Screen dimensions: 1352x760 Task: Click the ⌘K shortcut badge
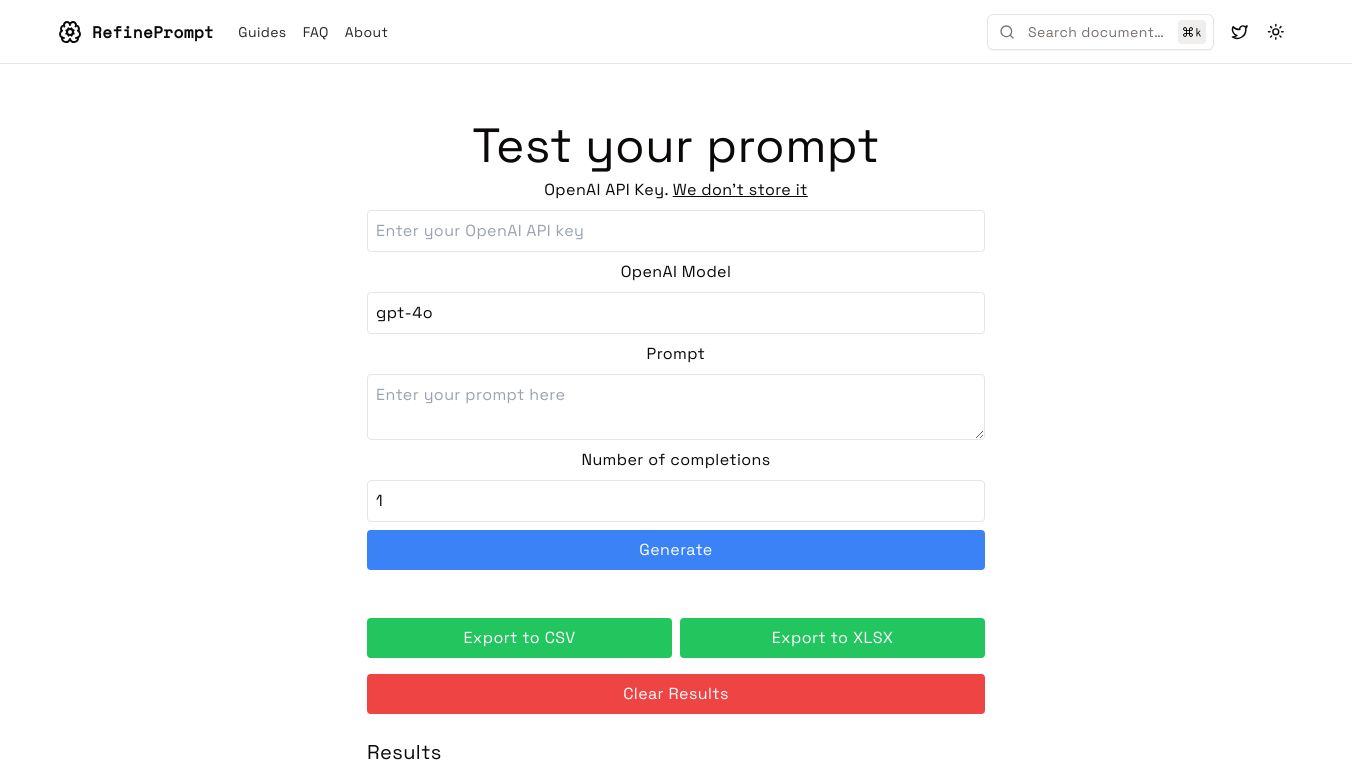pos(1191,32)
